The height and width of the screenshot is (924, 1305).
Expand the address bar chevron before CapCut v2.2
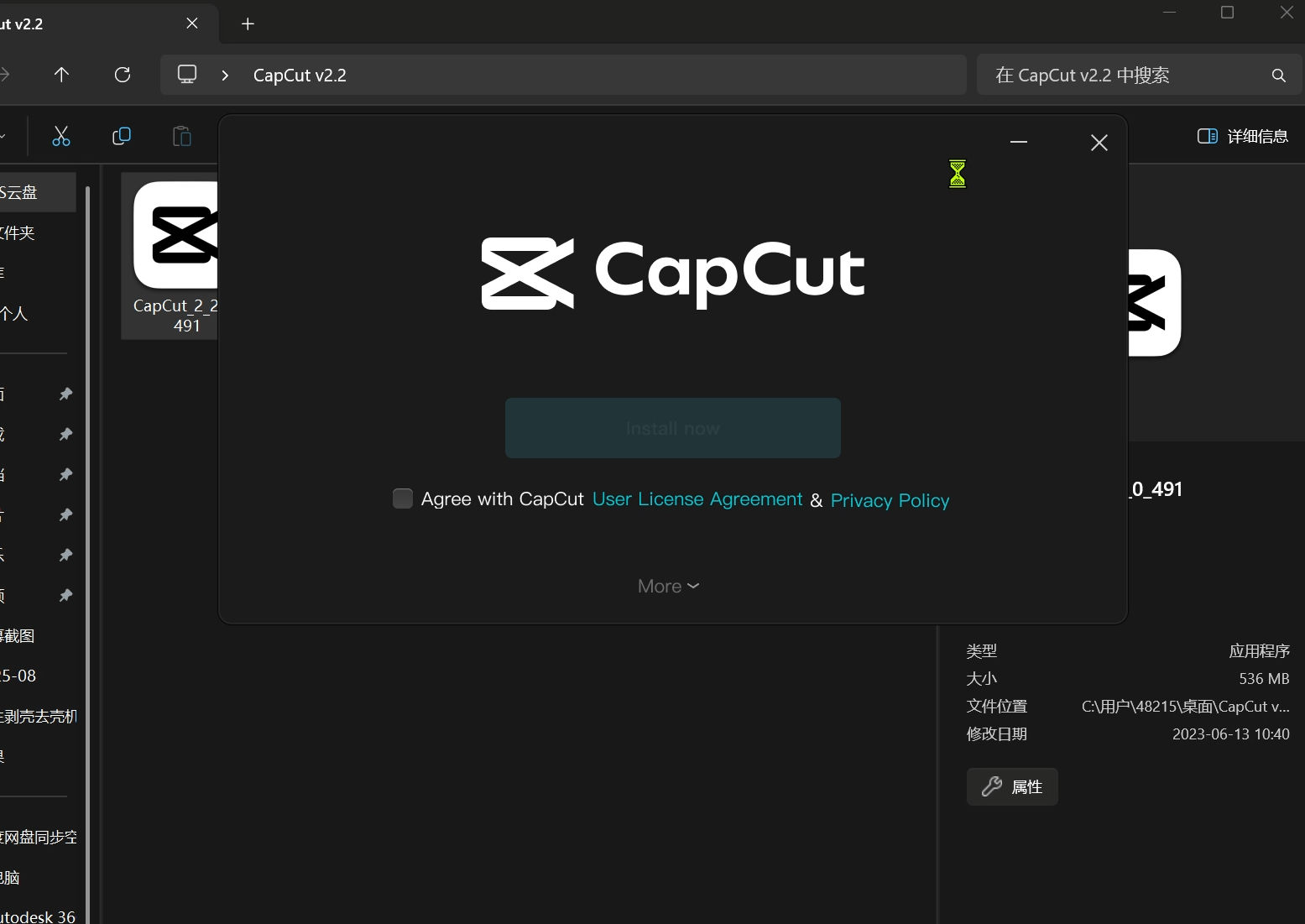tap(225, 76)
